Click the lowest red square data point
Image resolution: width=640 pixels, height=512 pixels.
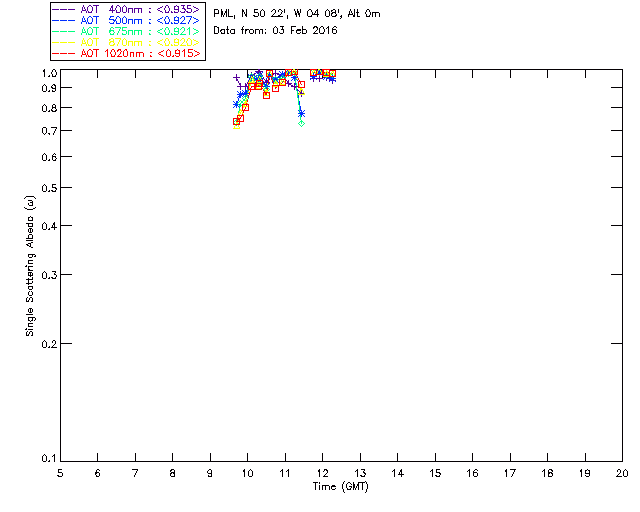pos(237,122)
